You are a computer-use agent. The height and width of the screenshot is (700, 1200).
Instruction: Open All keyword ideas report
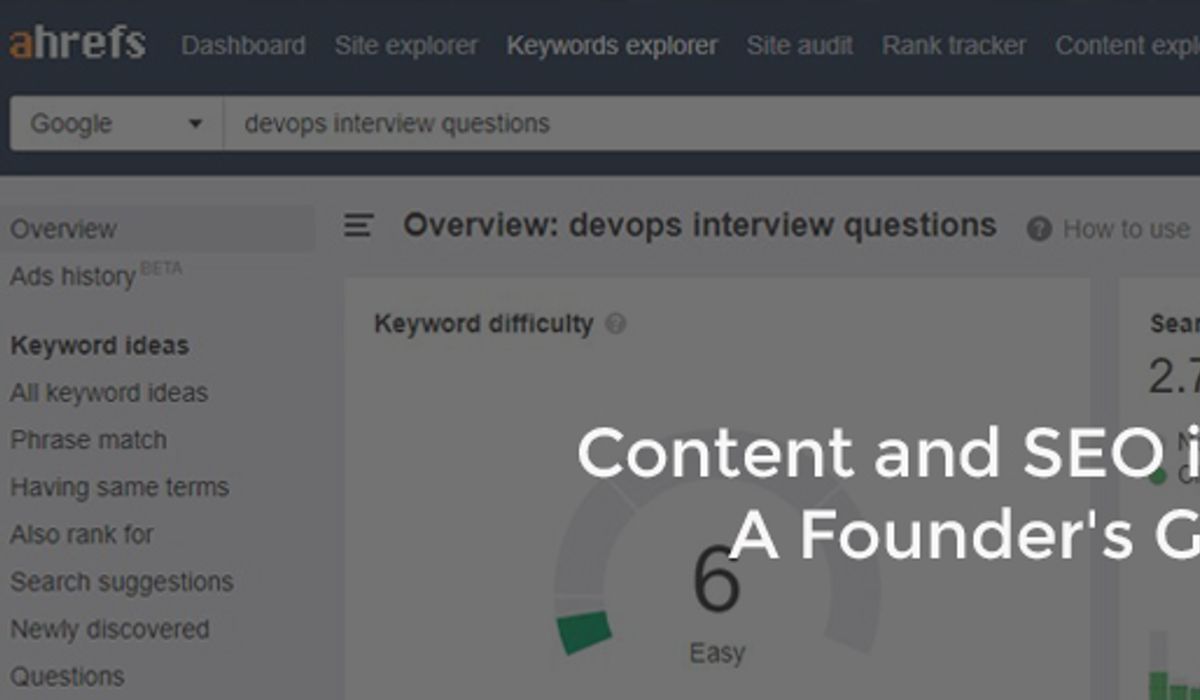coord(109,393)
